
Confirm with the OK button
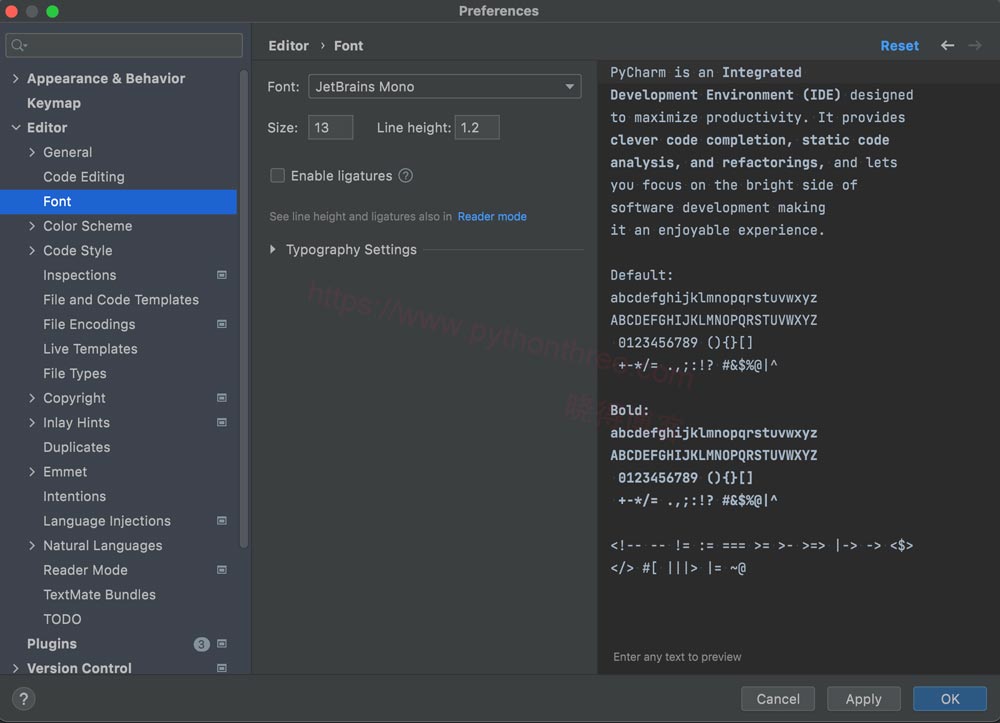click(950, 699)
